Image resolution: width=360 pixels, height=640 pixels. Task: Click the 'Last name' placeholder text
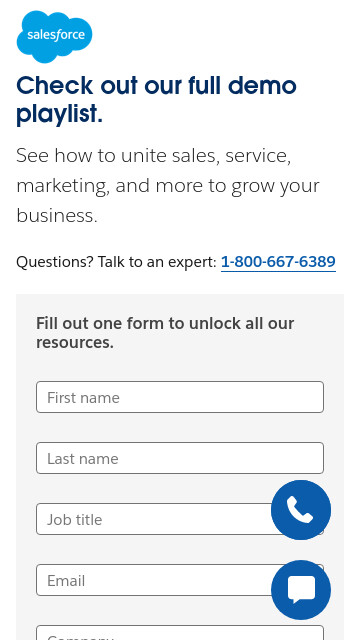[x=83, y=459]
